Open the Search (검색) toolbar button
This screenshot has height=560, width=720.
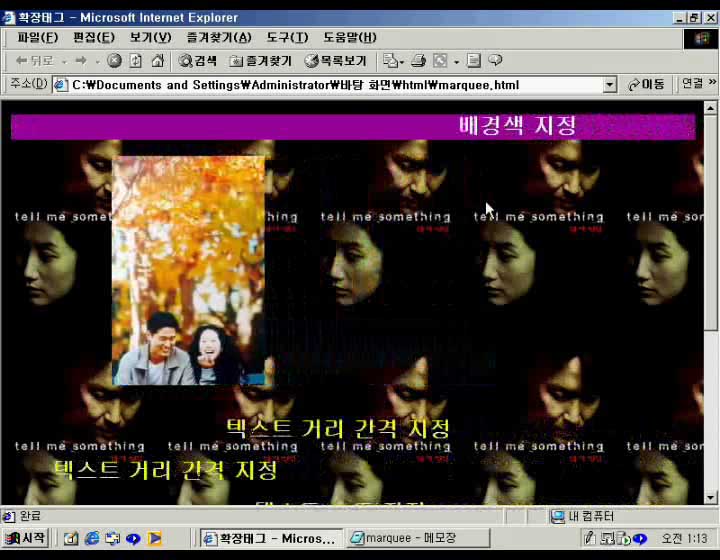point(198,61)
